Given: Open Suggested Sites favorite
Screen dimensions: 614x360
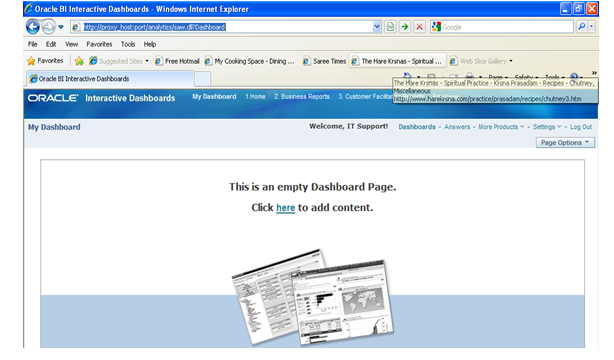Looking at the screenshot, I should pos(116,61).
